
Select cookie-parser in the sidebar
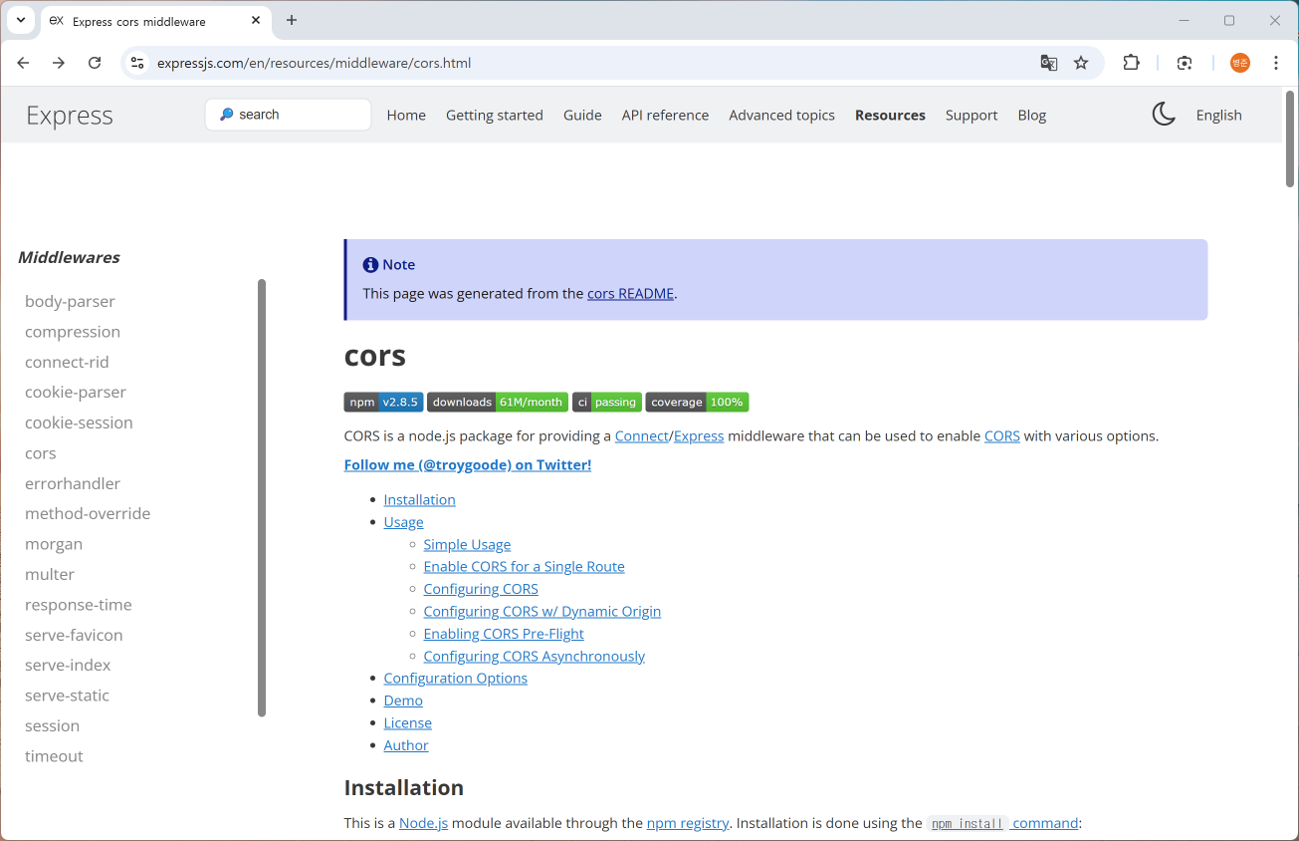(x=75, y=392)
